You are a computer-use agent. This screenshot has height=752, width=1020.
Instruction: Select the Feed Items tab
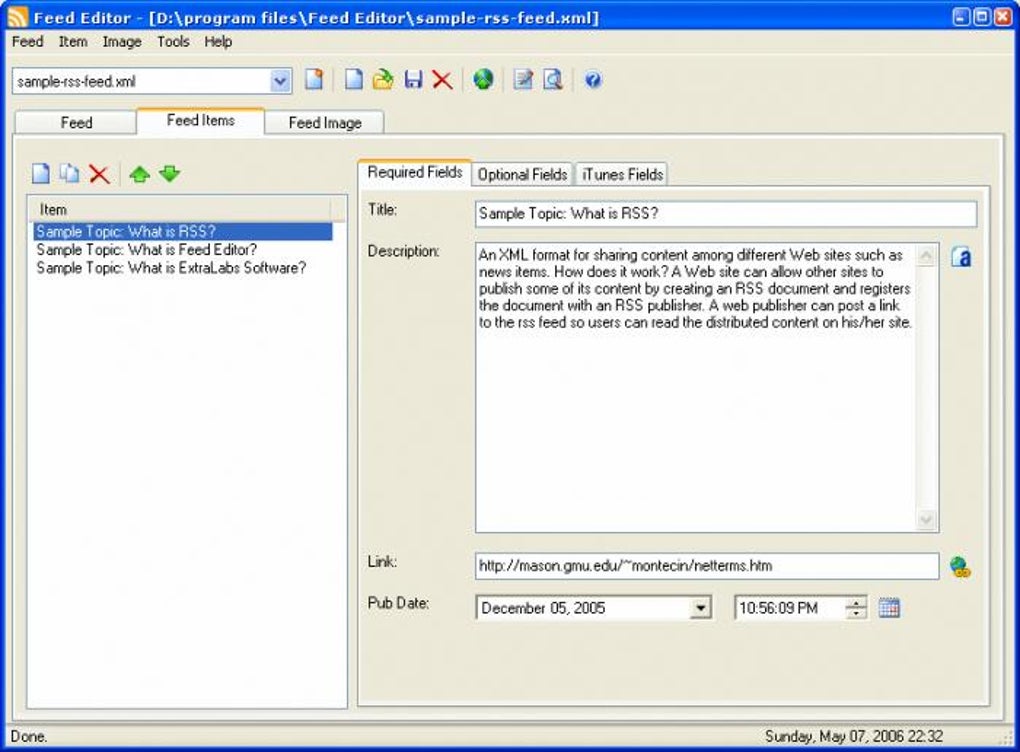[x=200, y=120]
